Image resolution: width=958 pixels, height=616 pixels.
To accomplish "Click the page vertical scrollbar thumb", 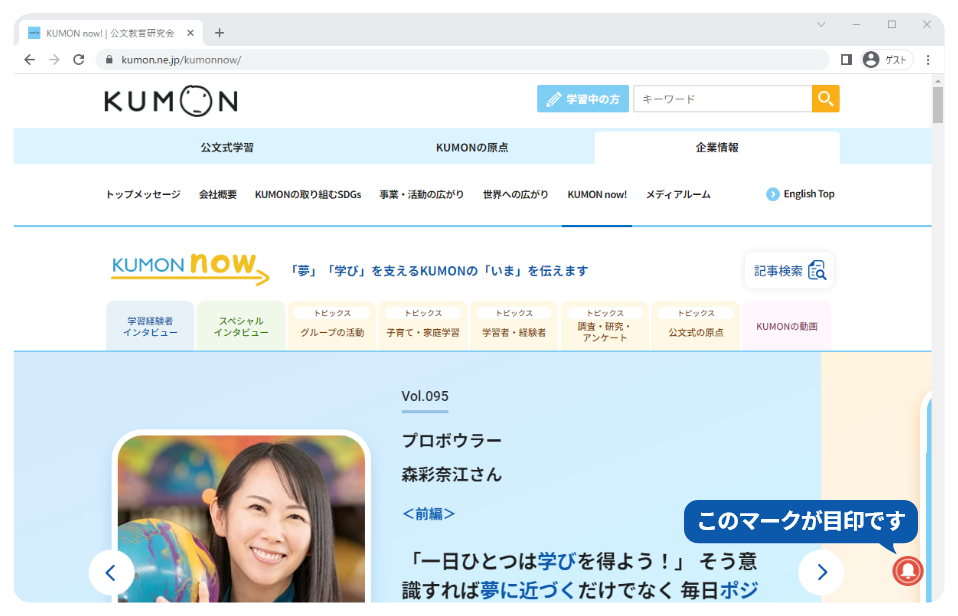I will coord(937,104).
